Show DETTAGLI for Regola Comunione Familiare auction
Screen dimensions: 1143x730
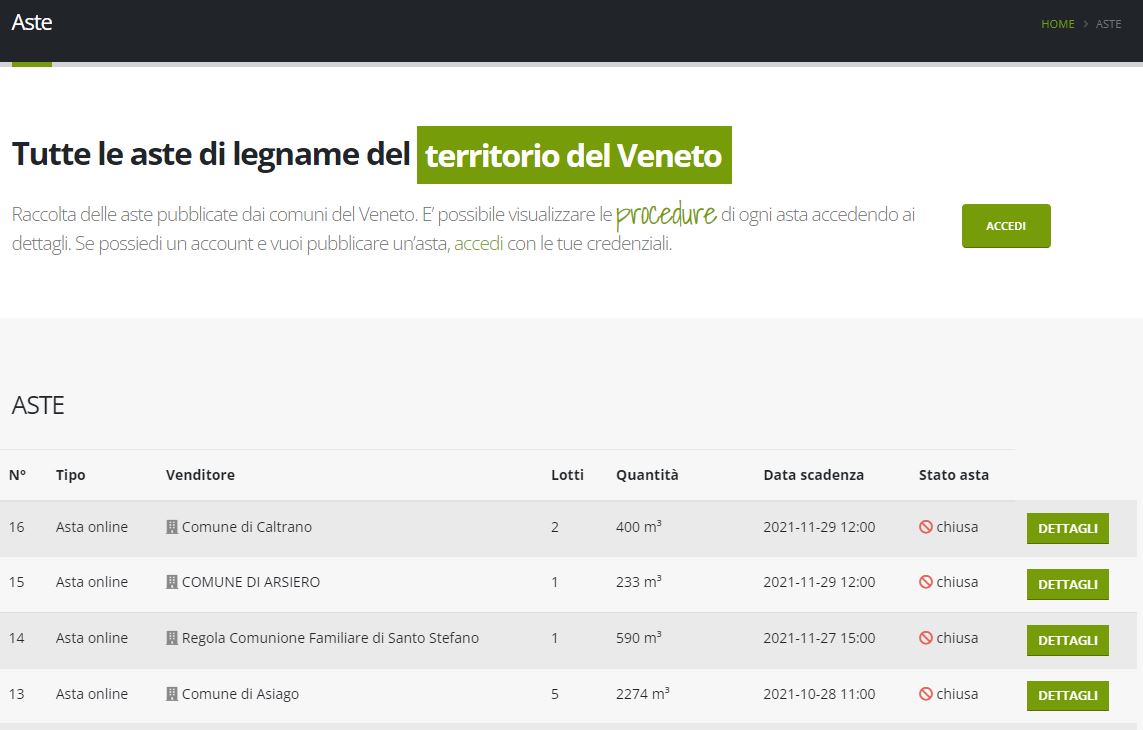(1067, 640)
